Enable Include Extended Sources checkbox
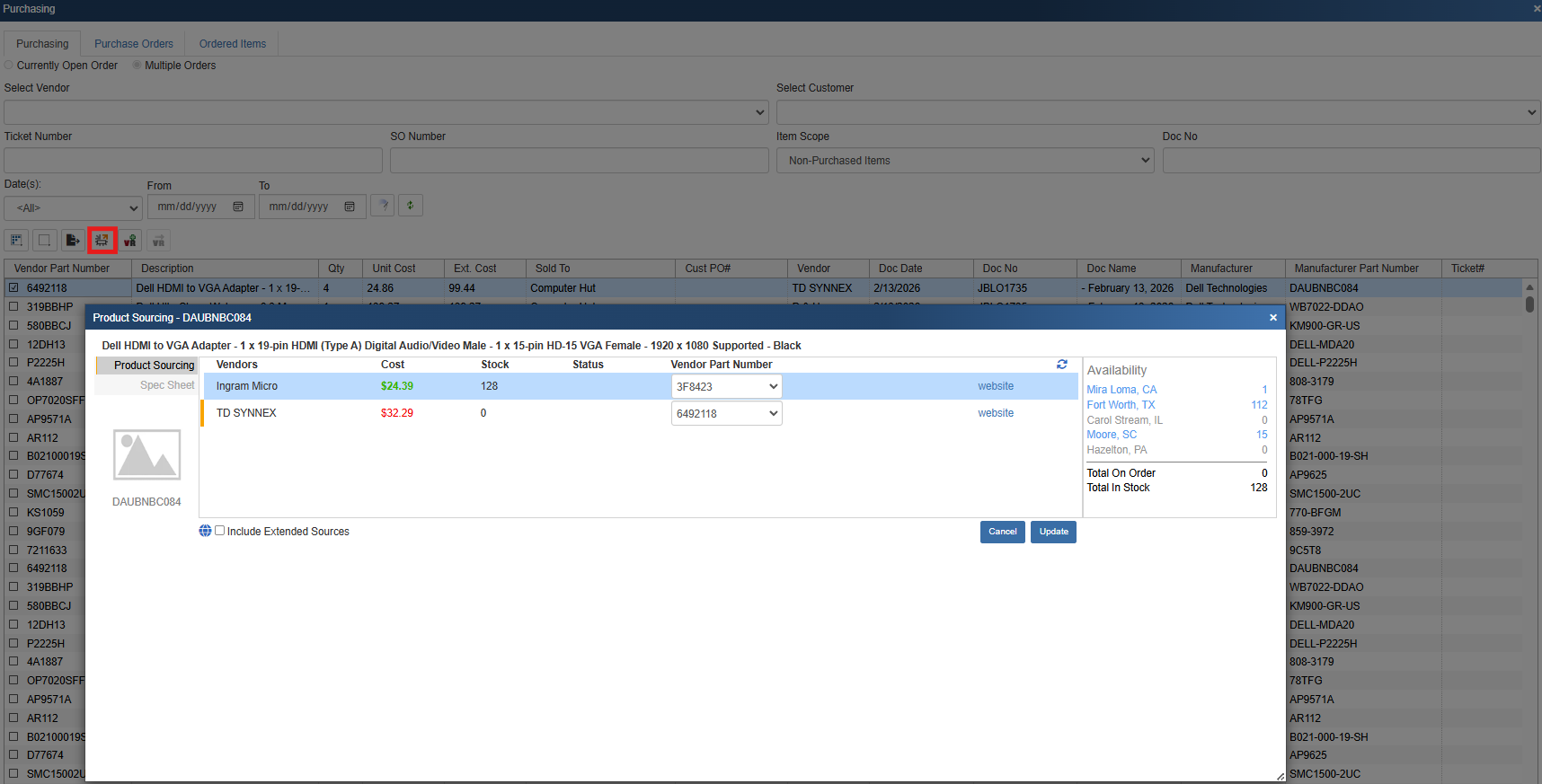This screenshot has width=1542, height=784. (x=220, y=531)
